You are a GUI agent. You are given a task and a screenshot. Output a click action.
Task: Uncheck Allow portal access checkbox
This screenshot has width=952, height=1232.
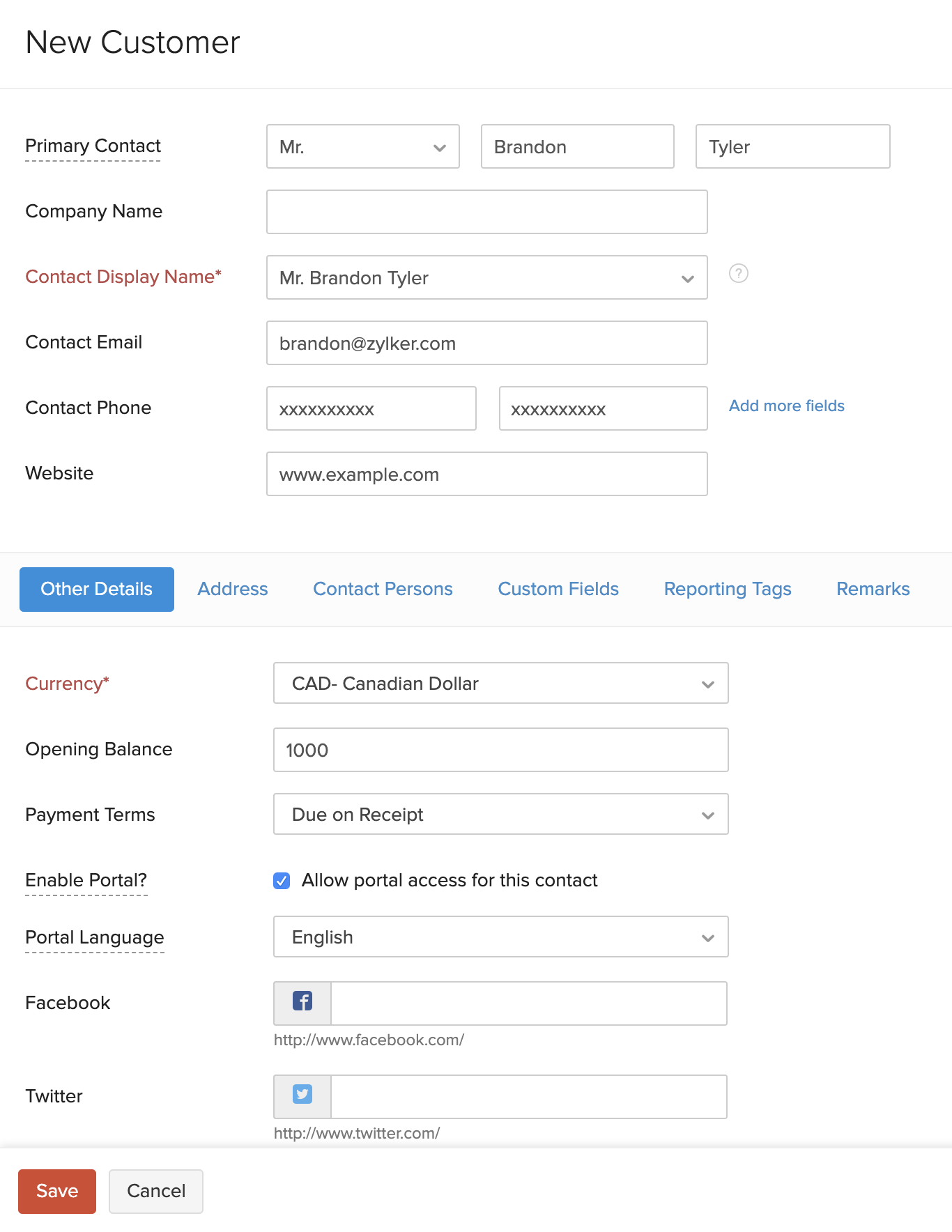coord(282,881)
